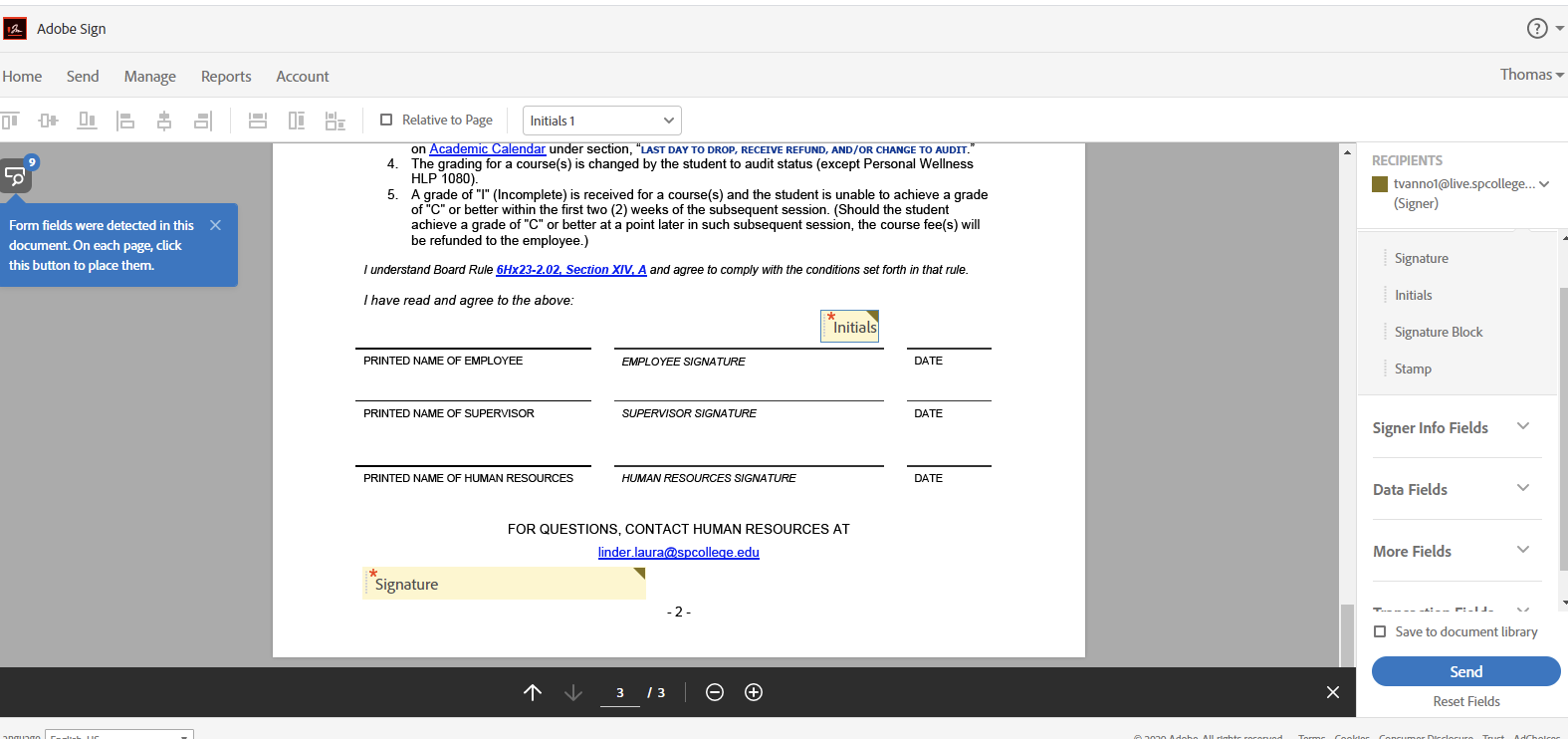Viewport: 1568px width, 739px height.
Task: Click the align vertical centers icon
Action: click(x=48, y=121)
